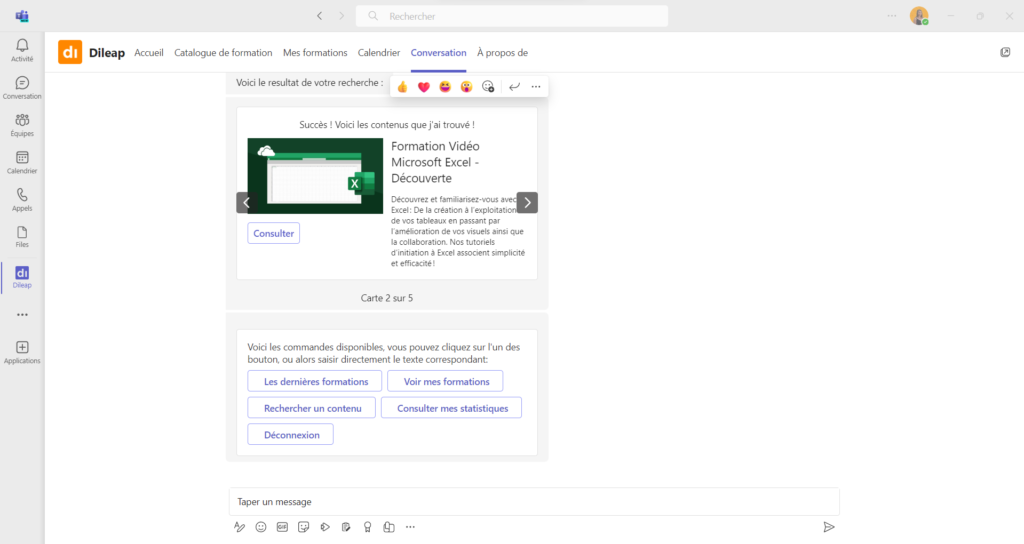Expand more apps ellipsis in left sidebar
Screen dimensions: 1024x544
pyautogui.click(x=22, y=314)
